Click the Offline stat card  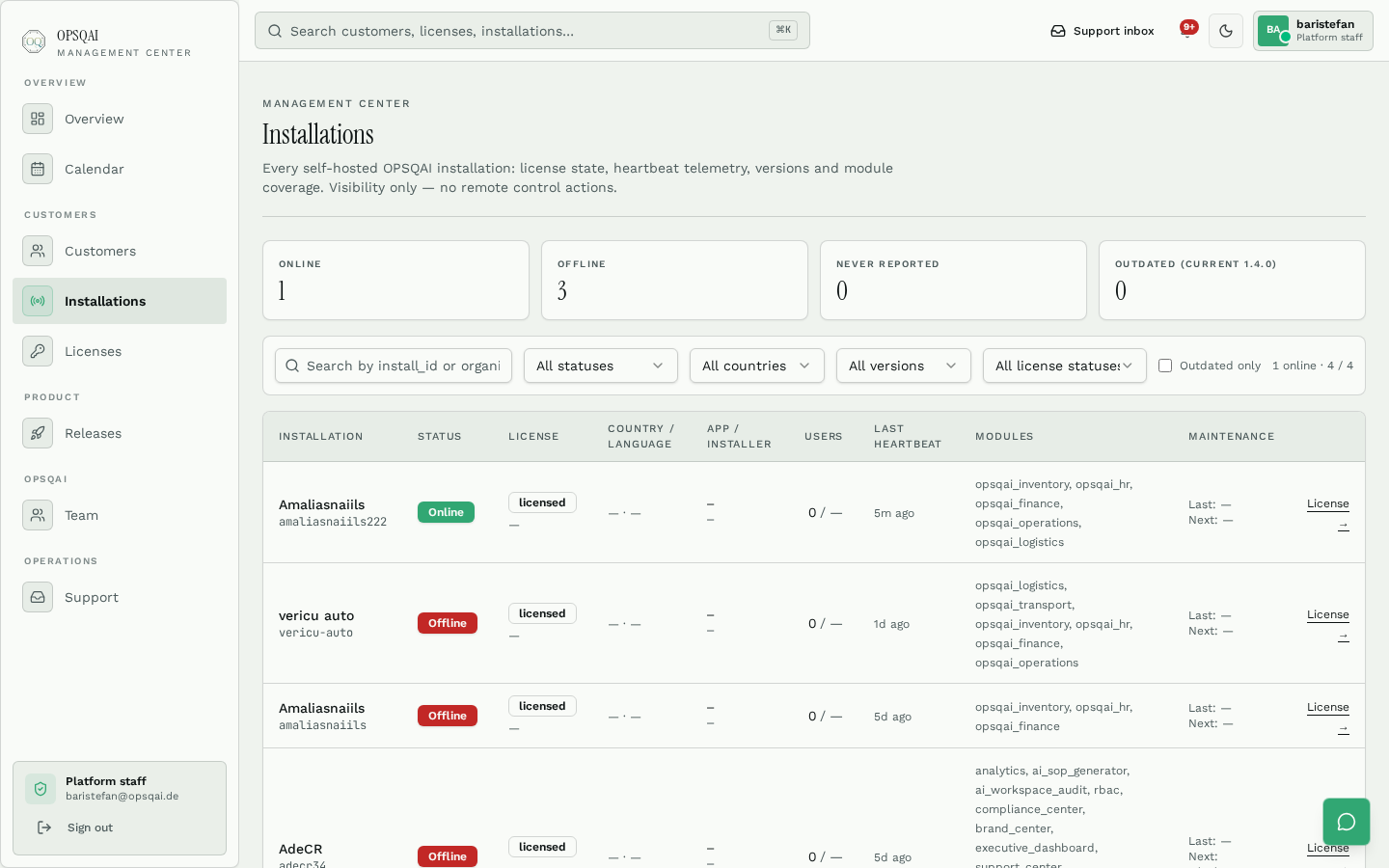(674, 280)
